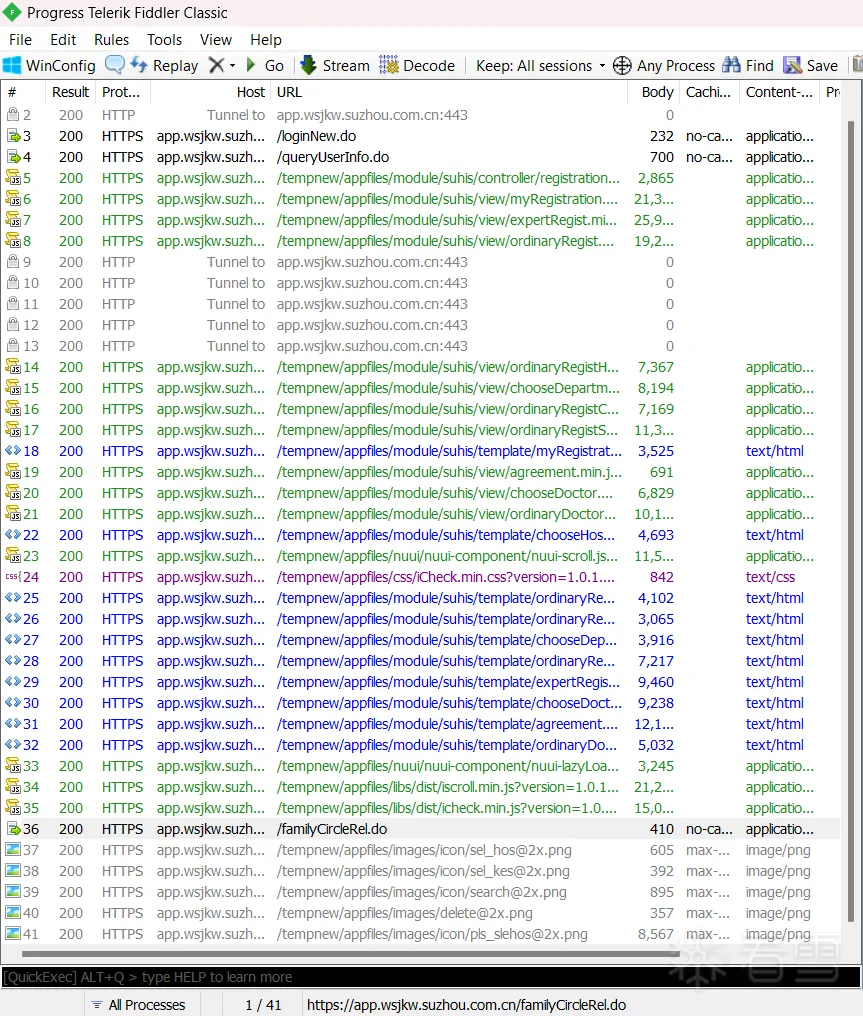Click the Stream button label
Screen dimensions: 863x1016
(346, 65)
